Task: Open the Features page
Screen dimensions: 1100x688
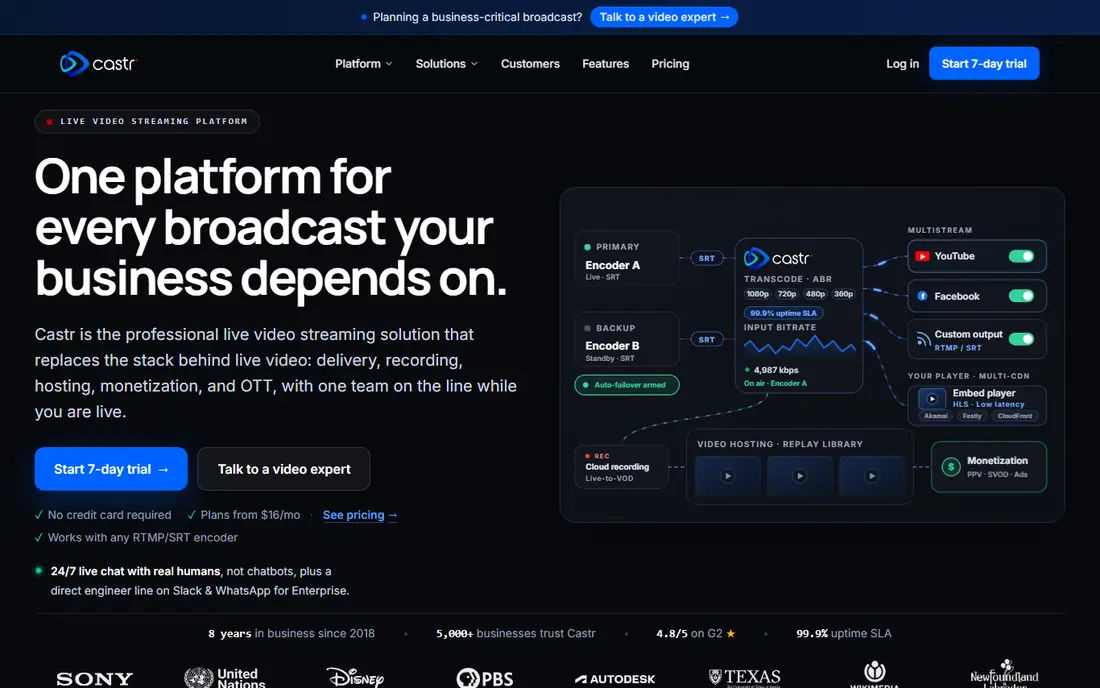Action: point(605,64)
